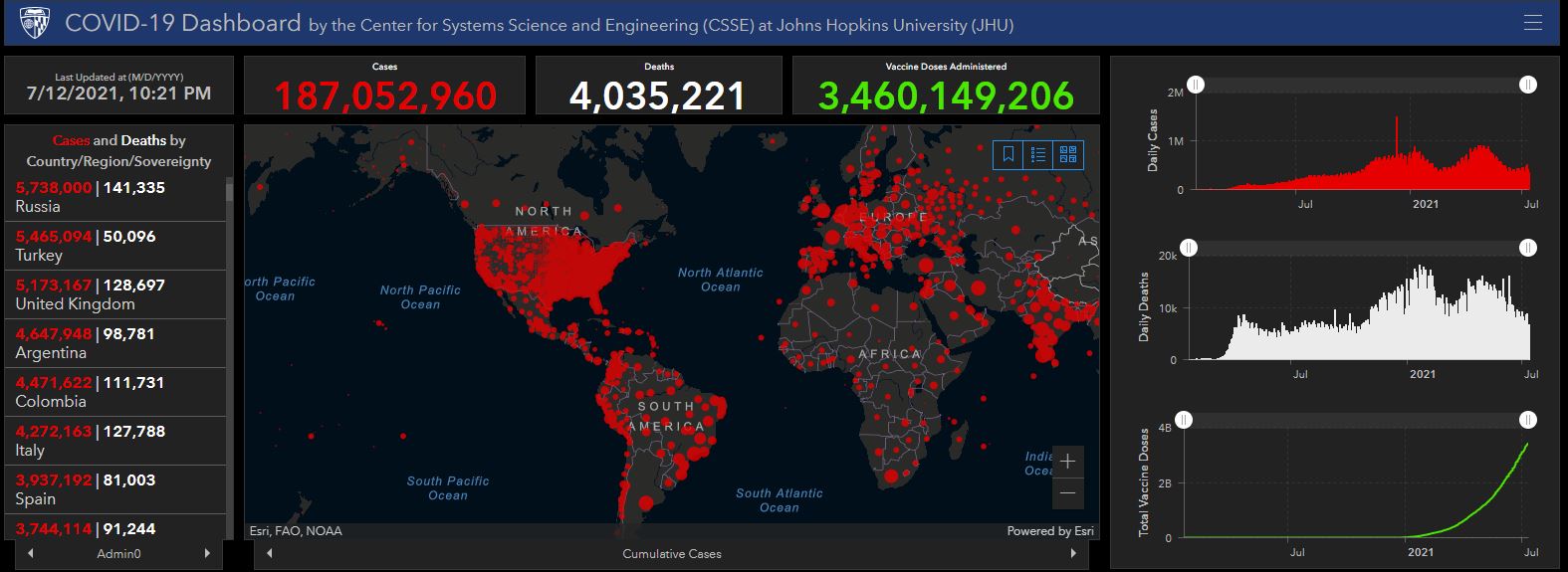Open the hamburger menu in the header

click(x=1532, y=23)
